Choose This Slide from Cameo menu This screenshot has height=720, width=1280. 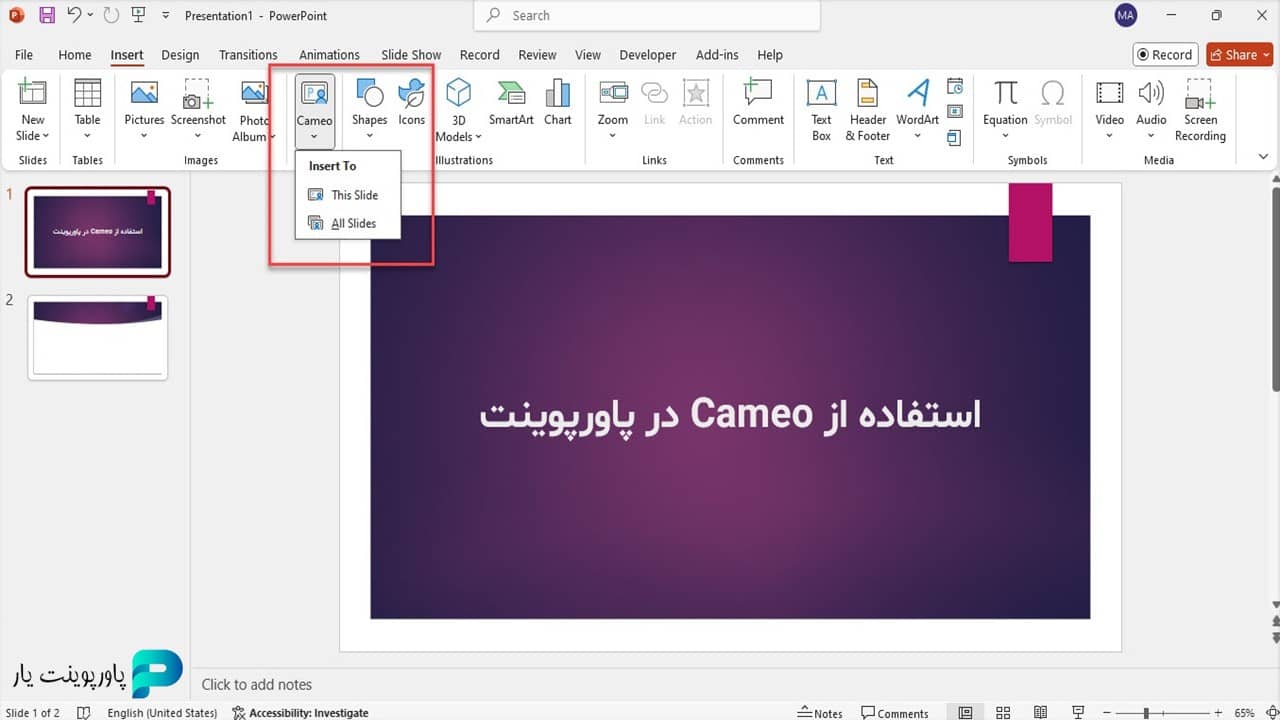click(x=348, y=195)
